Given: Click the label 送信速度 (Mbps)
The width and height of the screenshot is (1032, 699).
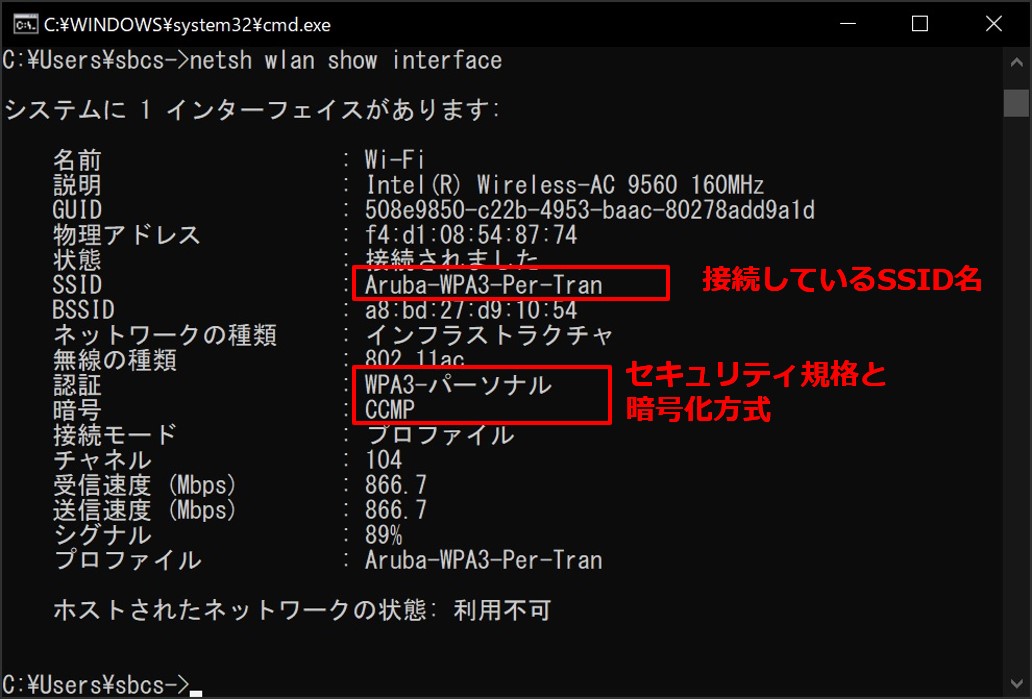Looking at the screenshot, I should 145,510.
